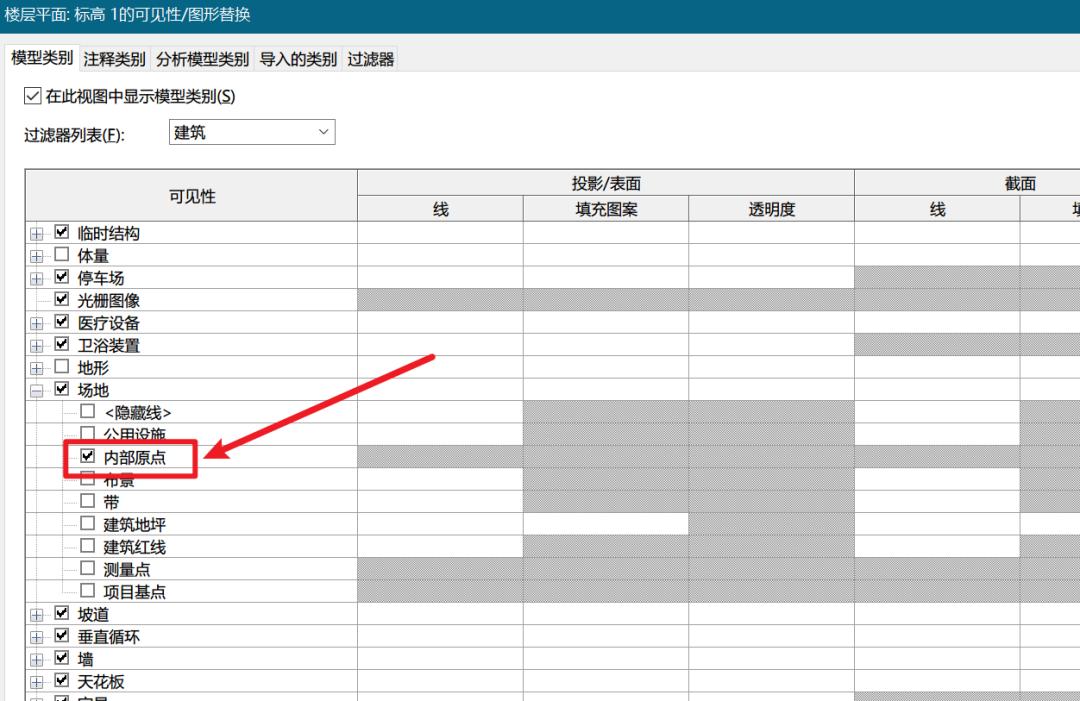Click 临时结构 projection line override cell

(440, 233)
